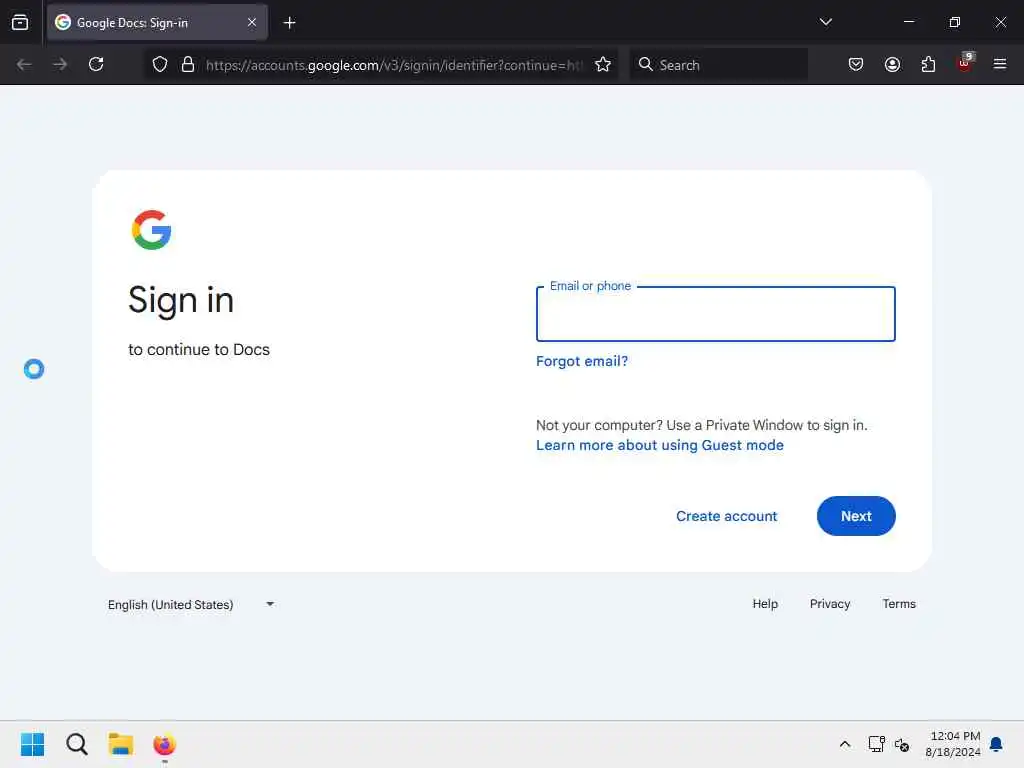Screen dimensions: 1024x768
Task: Open the Forgot email? link
Action: coord(582,361)
